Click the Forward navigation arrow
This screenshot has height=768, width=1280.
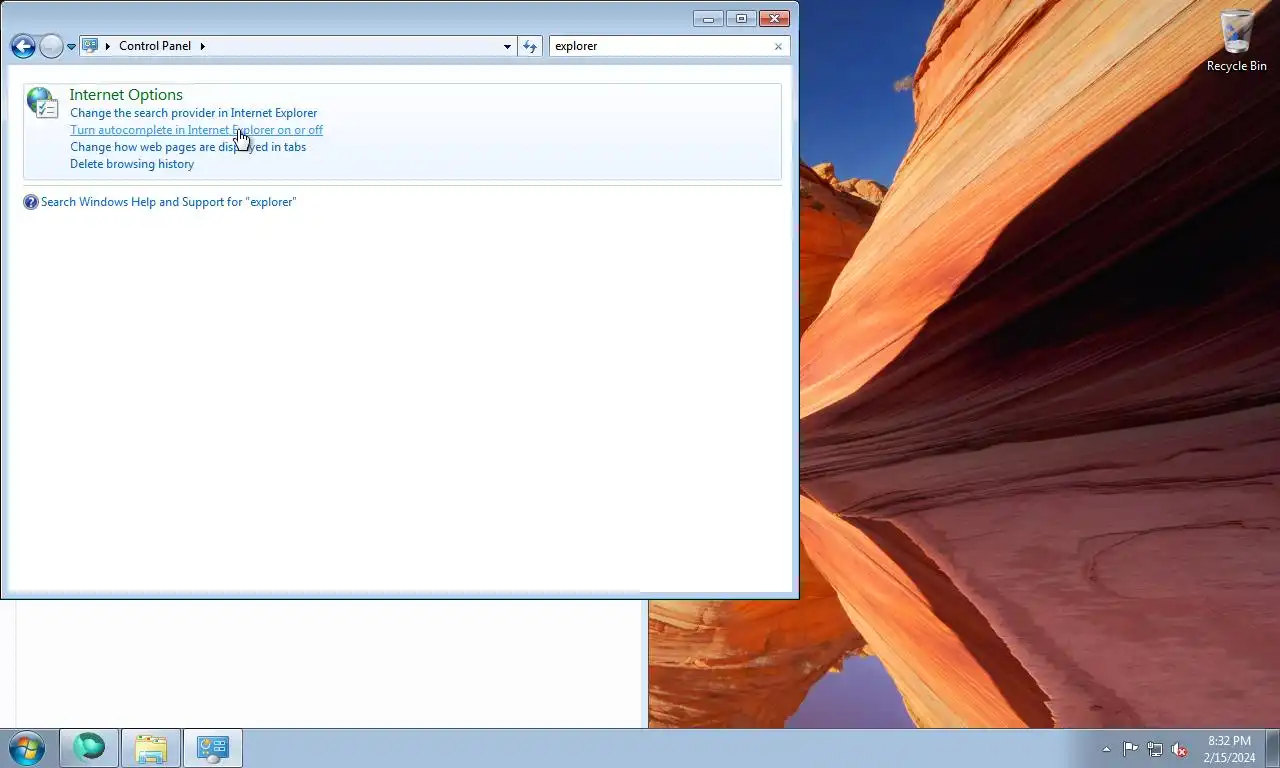[x=51, y=46]
